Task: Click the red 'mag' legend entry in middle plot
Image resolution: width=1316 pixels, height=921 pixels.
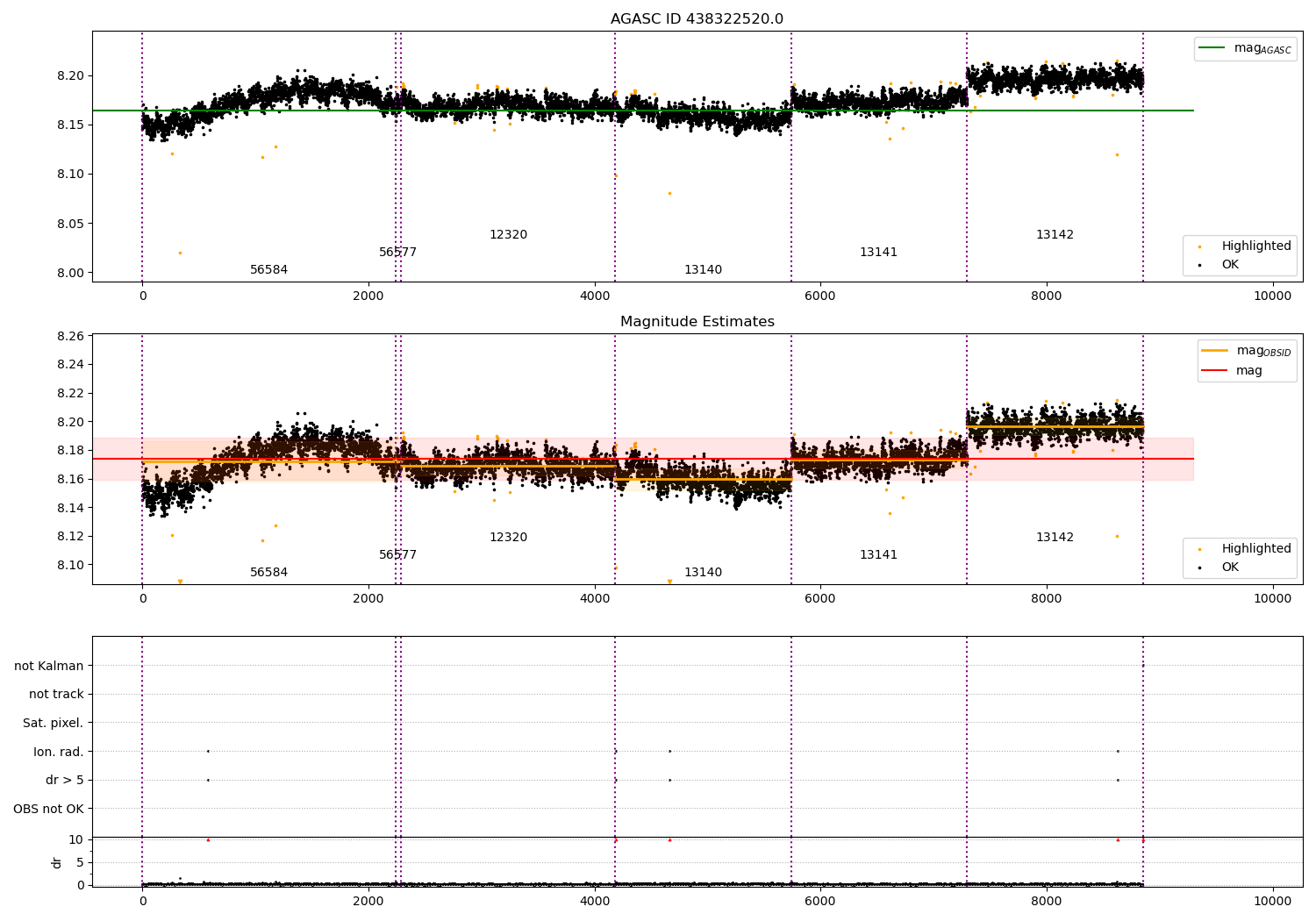Action: point(1232,370)
